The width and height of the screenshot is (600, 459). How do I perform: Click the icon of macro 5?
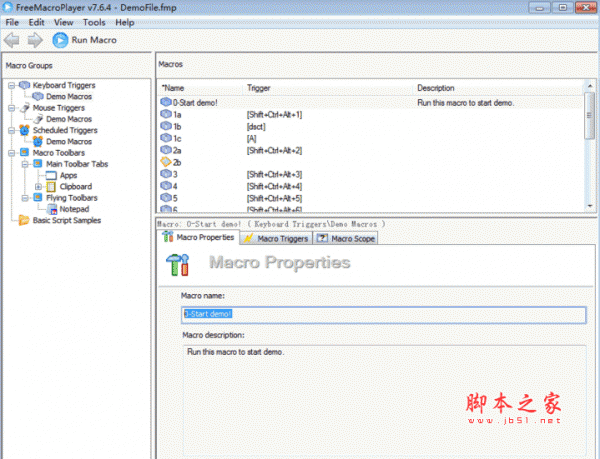point(166,198)
